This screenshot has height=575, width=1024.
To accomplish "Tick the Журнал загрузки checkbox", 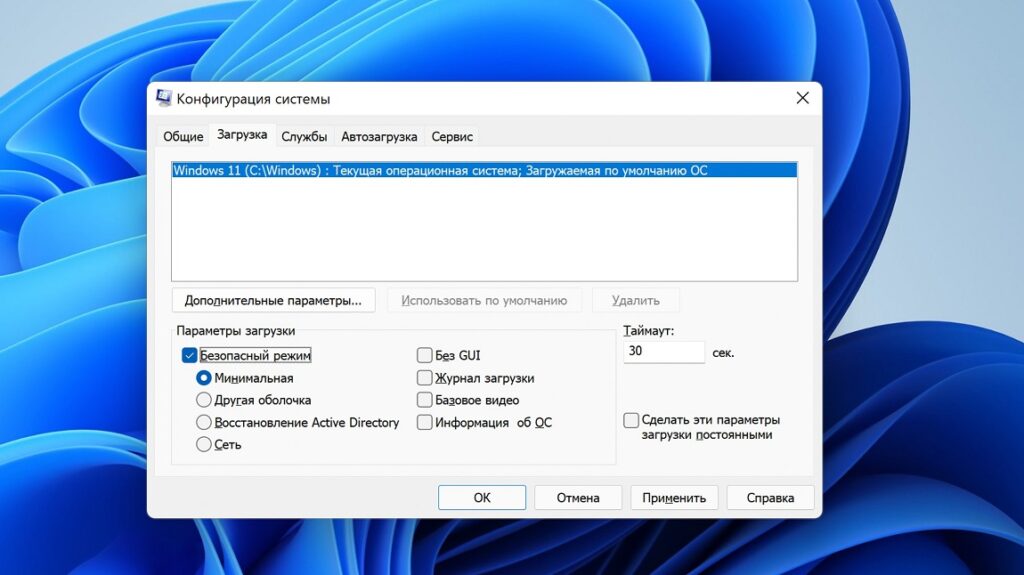I will [x=424, y=378].
